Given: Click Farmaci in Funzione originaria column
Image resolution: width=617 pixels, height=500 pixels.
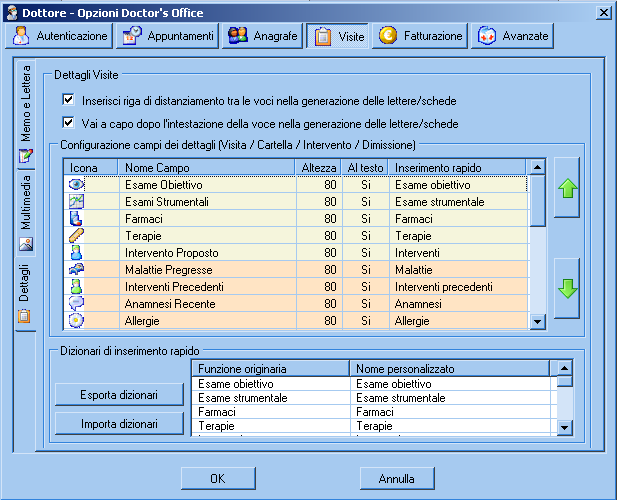Looking at the screenshot, I should click(271, 412).
